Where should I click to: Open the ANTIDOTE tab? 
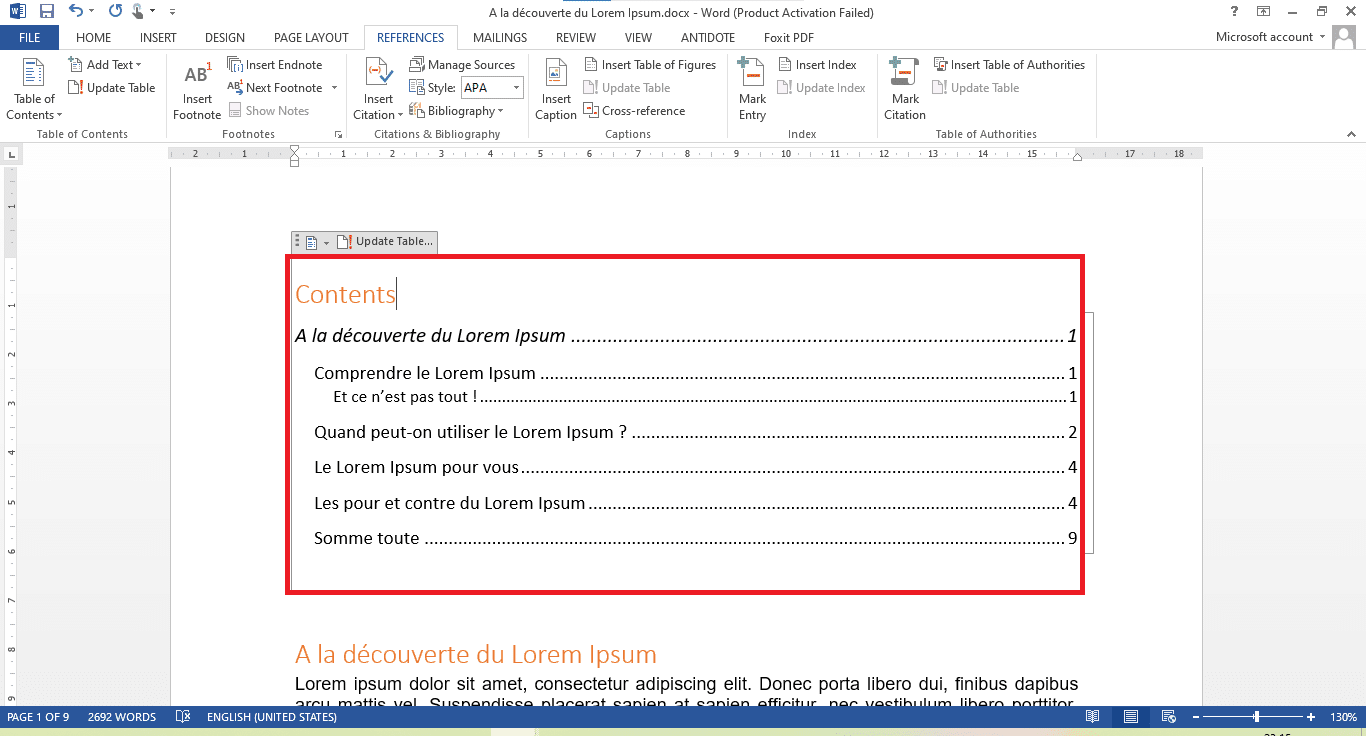[707, 38]
